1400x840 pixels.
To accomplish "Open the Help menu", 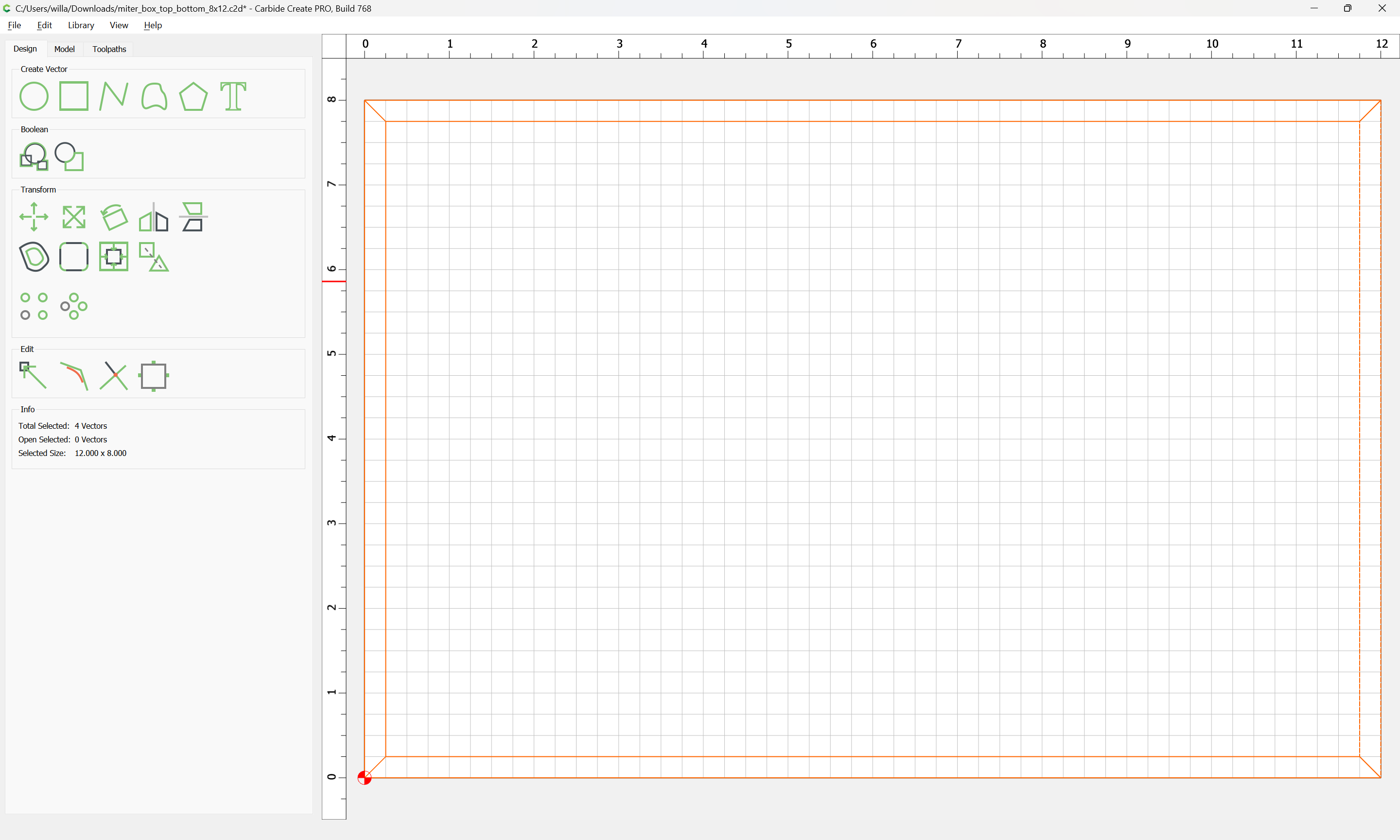I will coord(153,25).
